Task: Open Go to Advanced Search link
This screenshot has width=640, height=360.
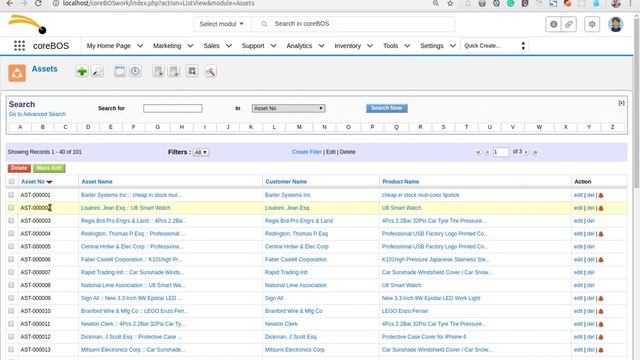Action: coord(37,114)
